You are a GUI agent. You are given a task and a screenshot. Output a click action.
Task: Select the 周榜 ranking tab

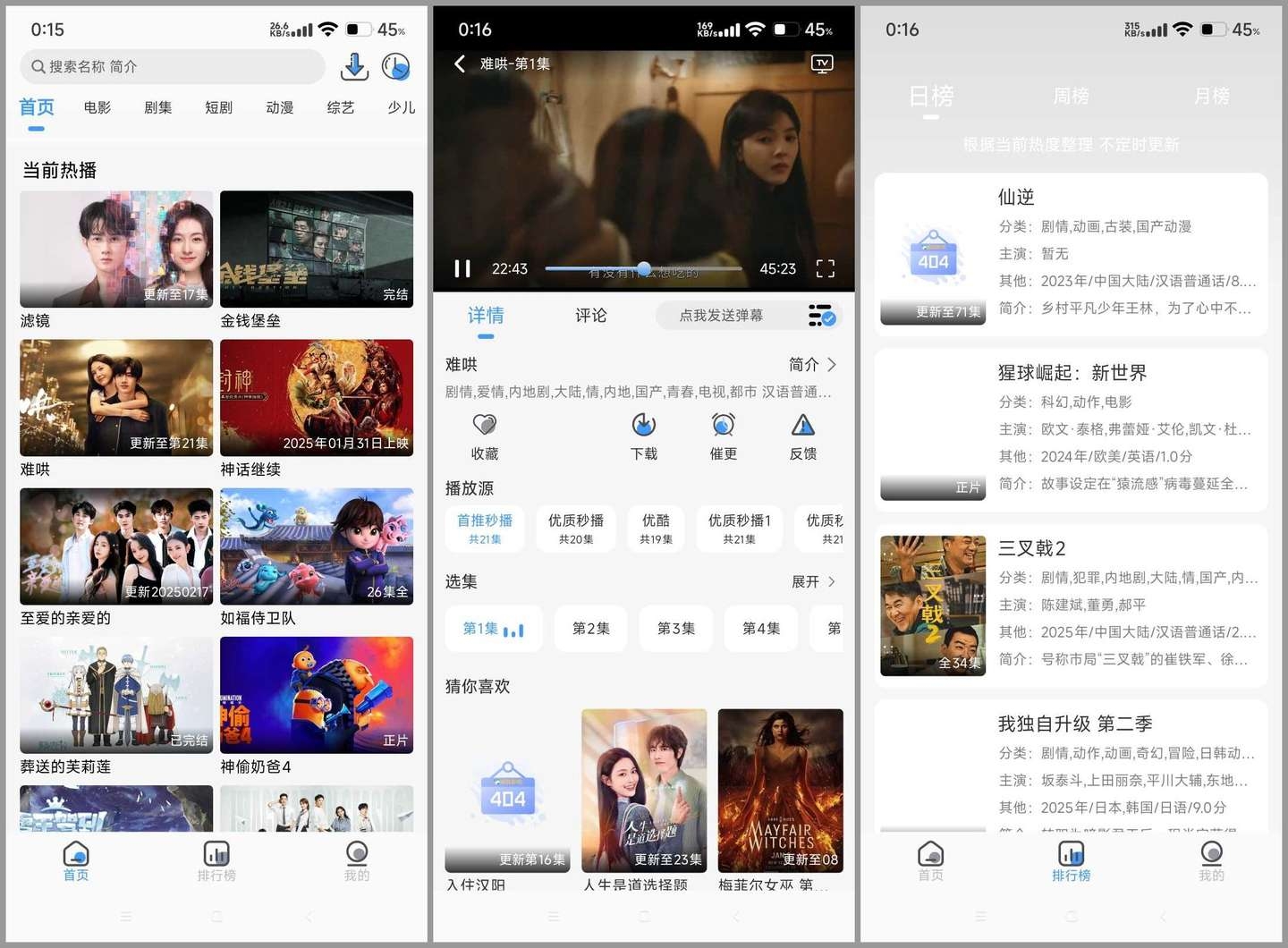[1072, 97]
